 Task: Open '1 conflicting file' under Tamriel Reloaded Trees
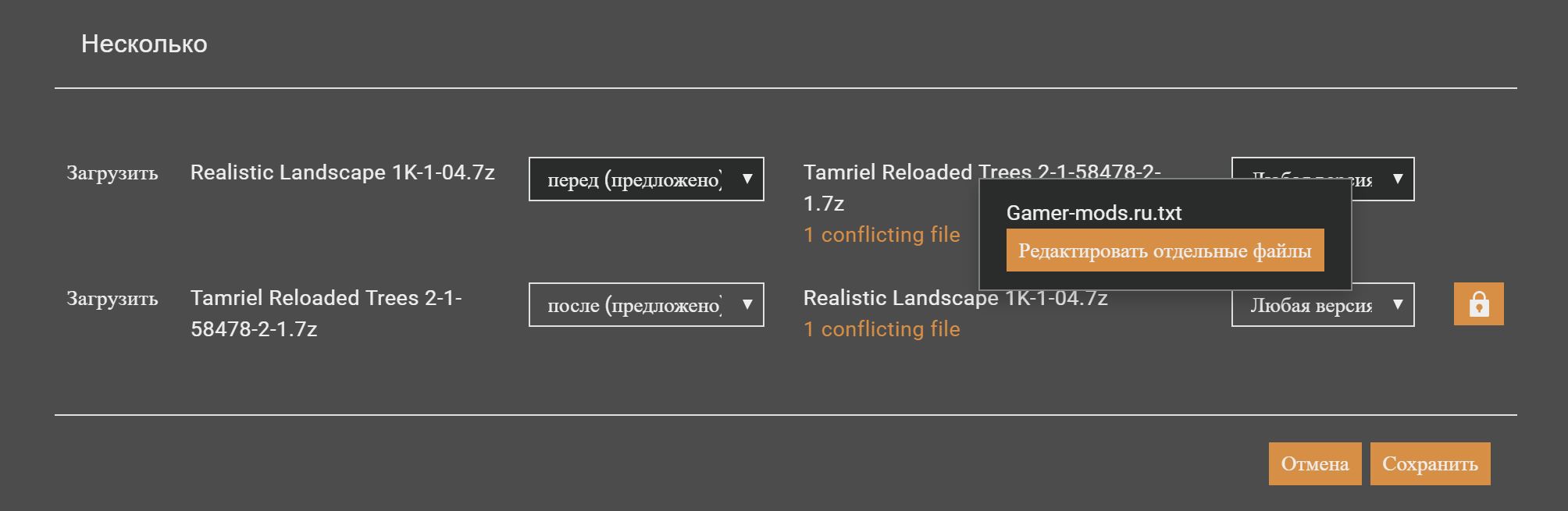tap(882, 235)
